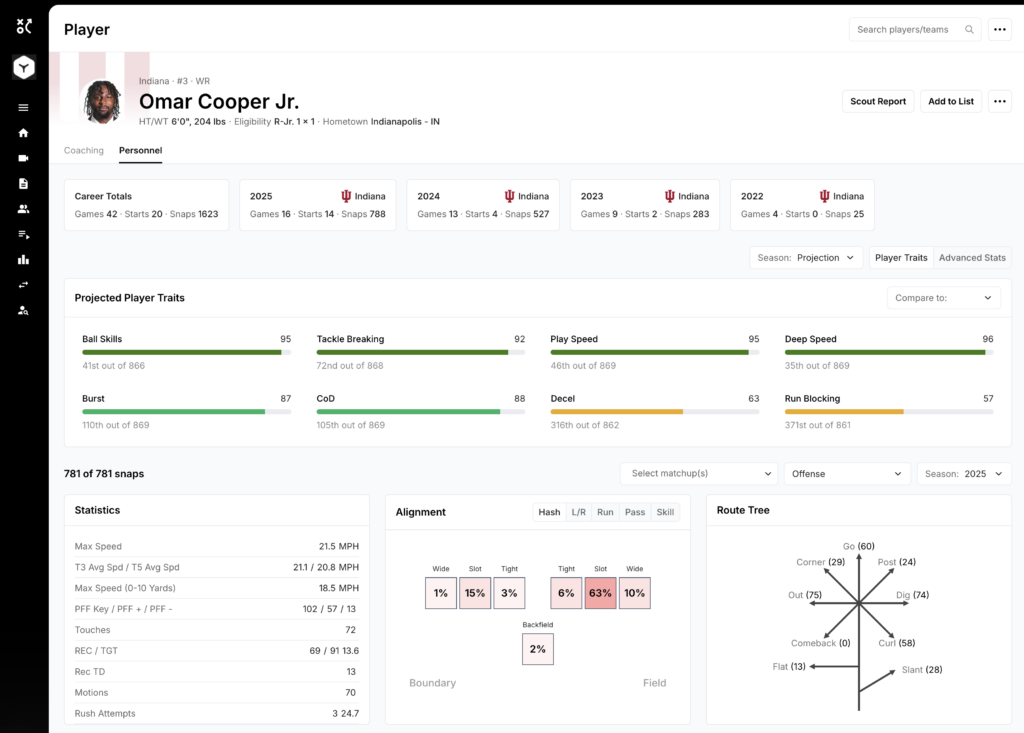1024x733 pixels.
Task: Select the Personnel tab
Action: (x=140, y=150)
